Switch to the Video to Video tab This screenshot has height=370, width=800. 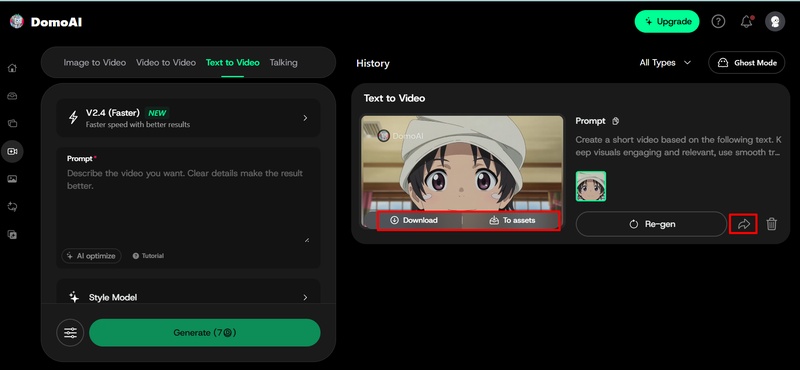pyautogui.click(x=166, y=63)
